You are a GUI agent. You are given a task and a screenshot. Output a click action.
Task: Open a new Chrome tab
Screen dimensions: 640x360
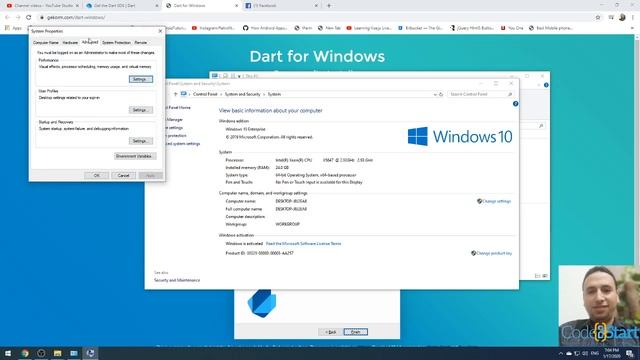click(x=329, y=6)
